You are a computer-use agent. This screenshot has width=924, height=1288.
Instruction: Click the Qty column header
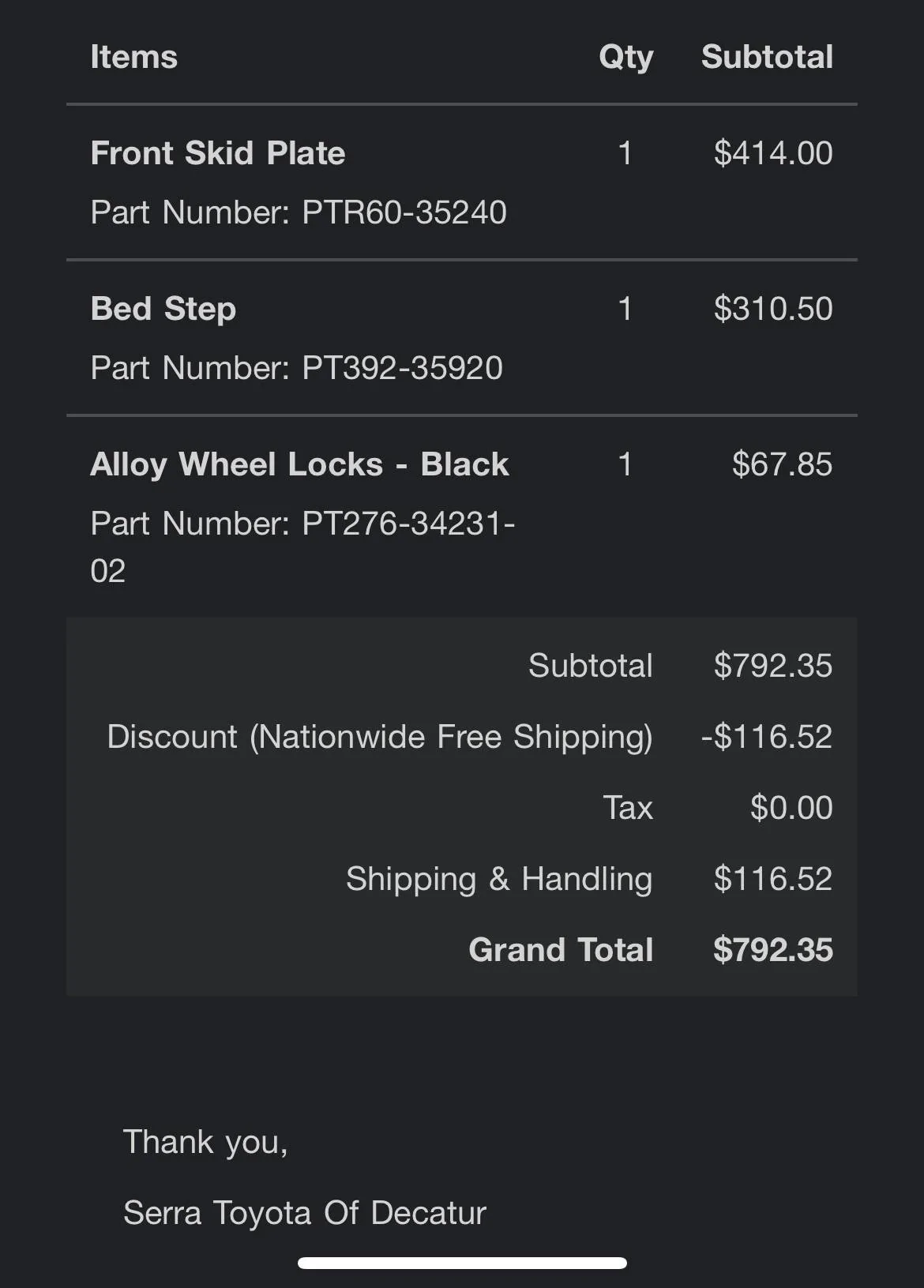tap(625, 57)
